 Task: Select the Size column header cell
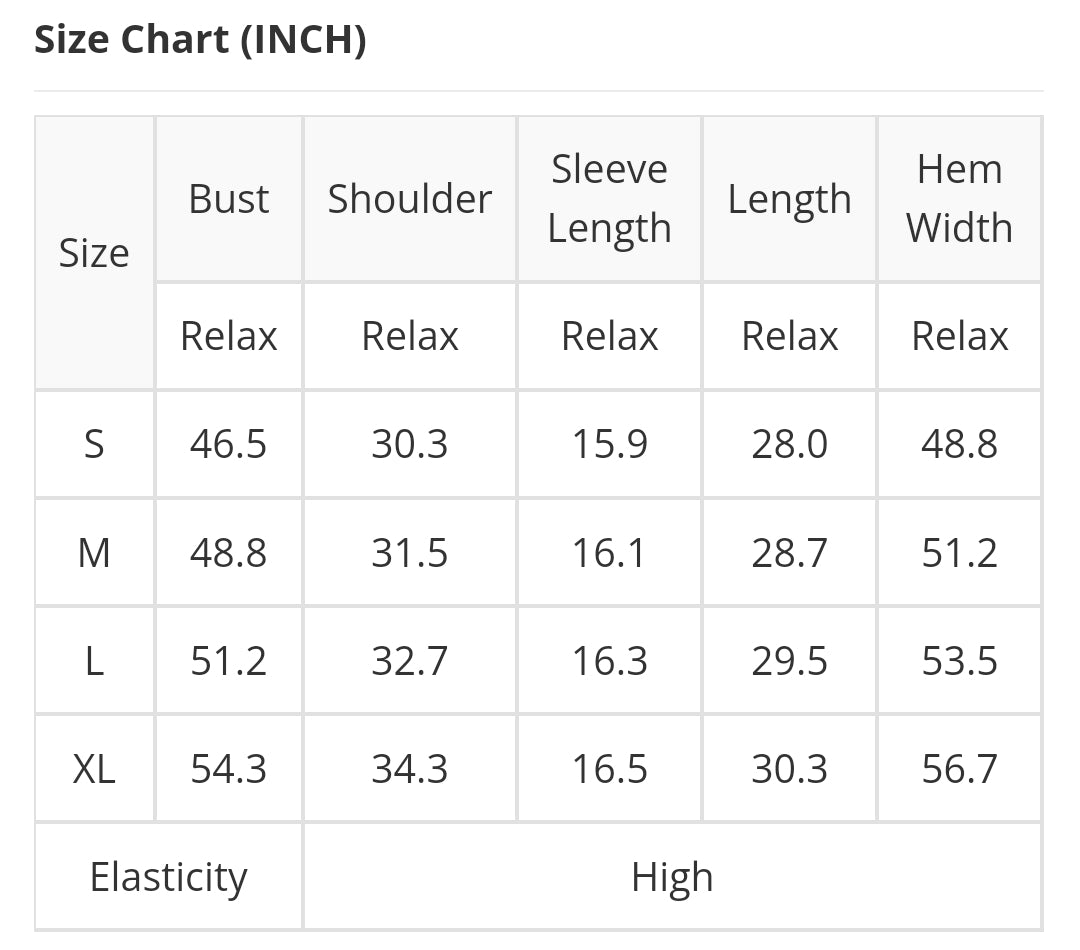[94, 253]
